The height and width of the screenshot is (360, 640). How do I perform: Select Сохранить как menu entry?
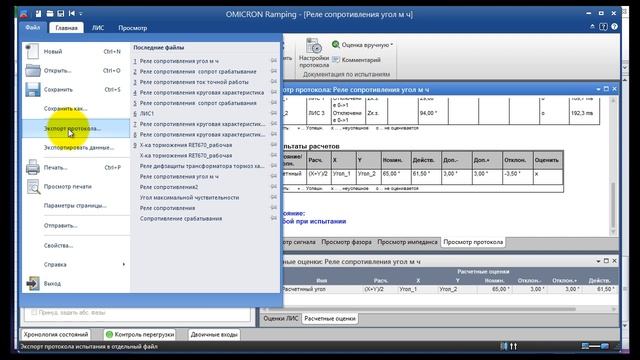76,109
